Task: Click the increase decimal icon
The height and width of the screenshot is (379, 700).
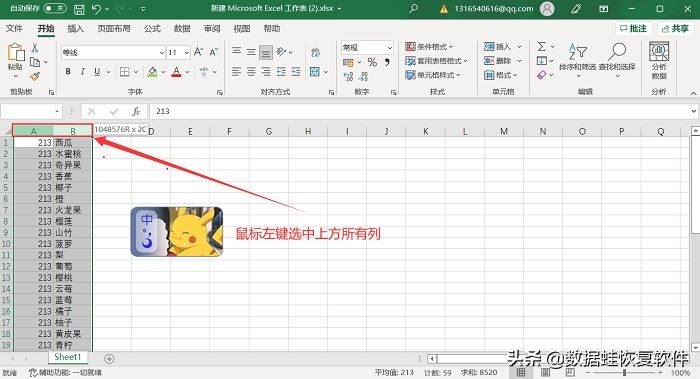Action: [349, 76]
